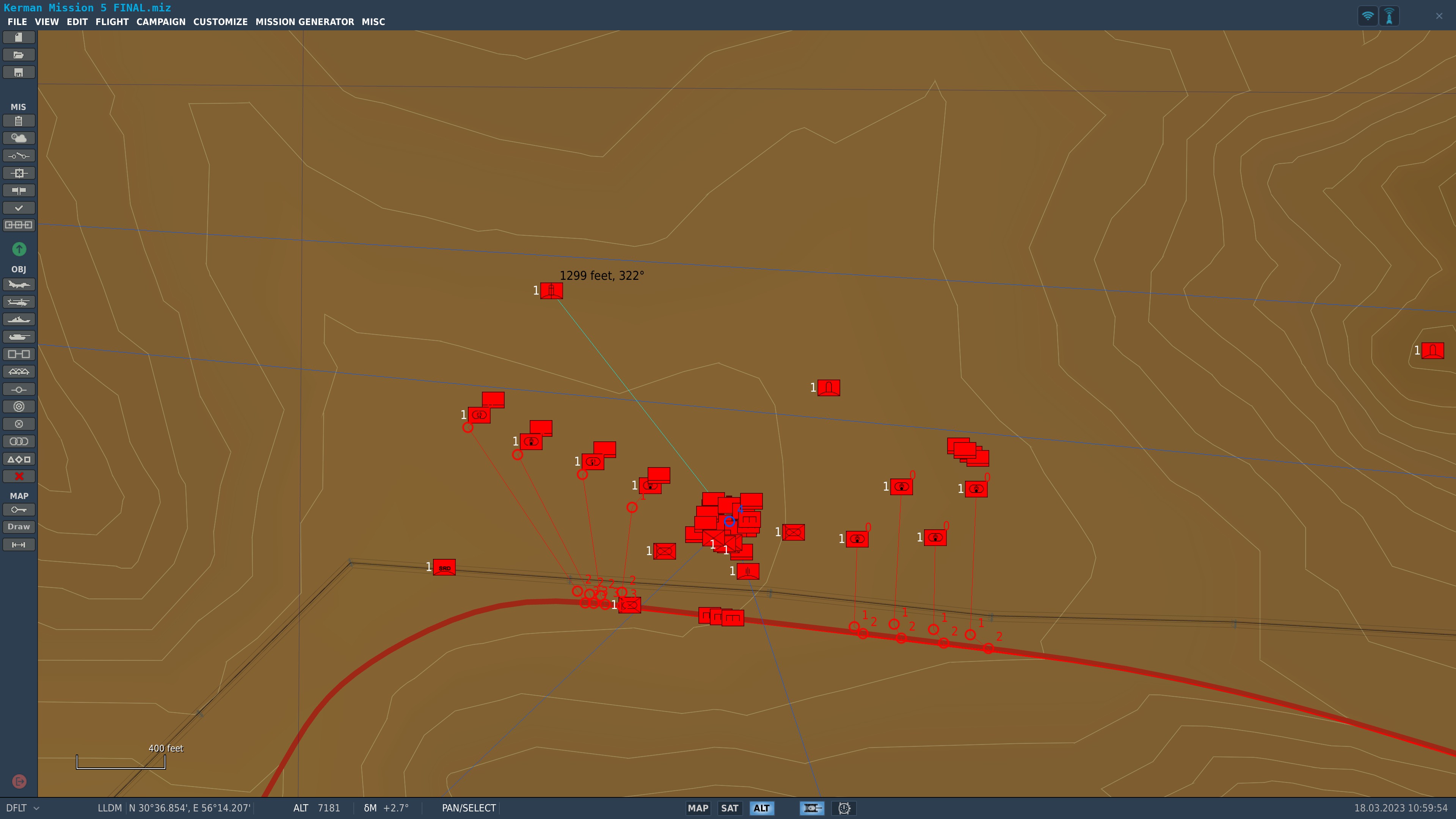The height and width of the screenshot is (819, 1456).
Task: Open the mission goals panel
Action: pyautogui.click(x=19, y=174)
